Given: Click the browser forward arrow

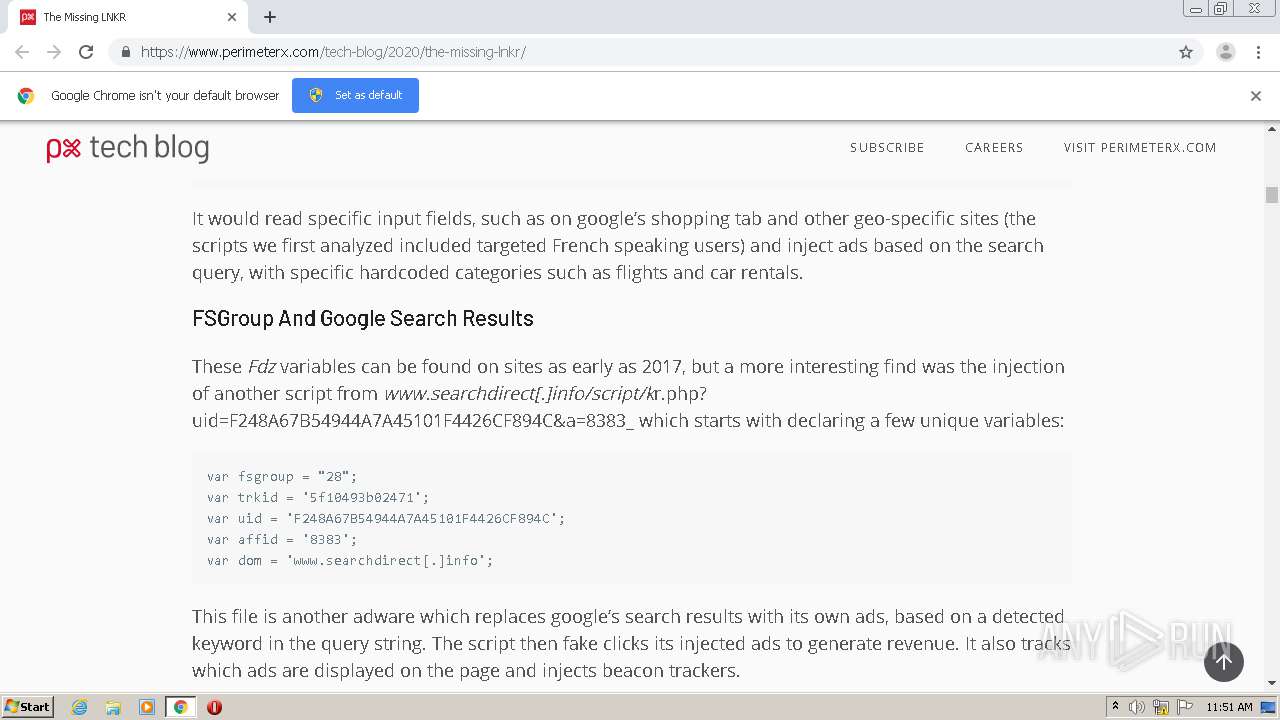Looking at the screenshot, I should [54, 52].
